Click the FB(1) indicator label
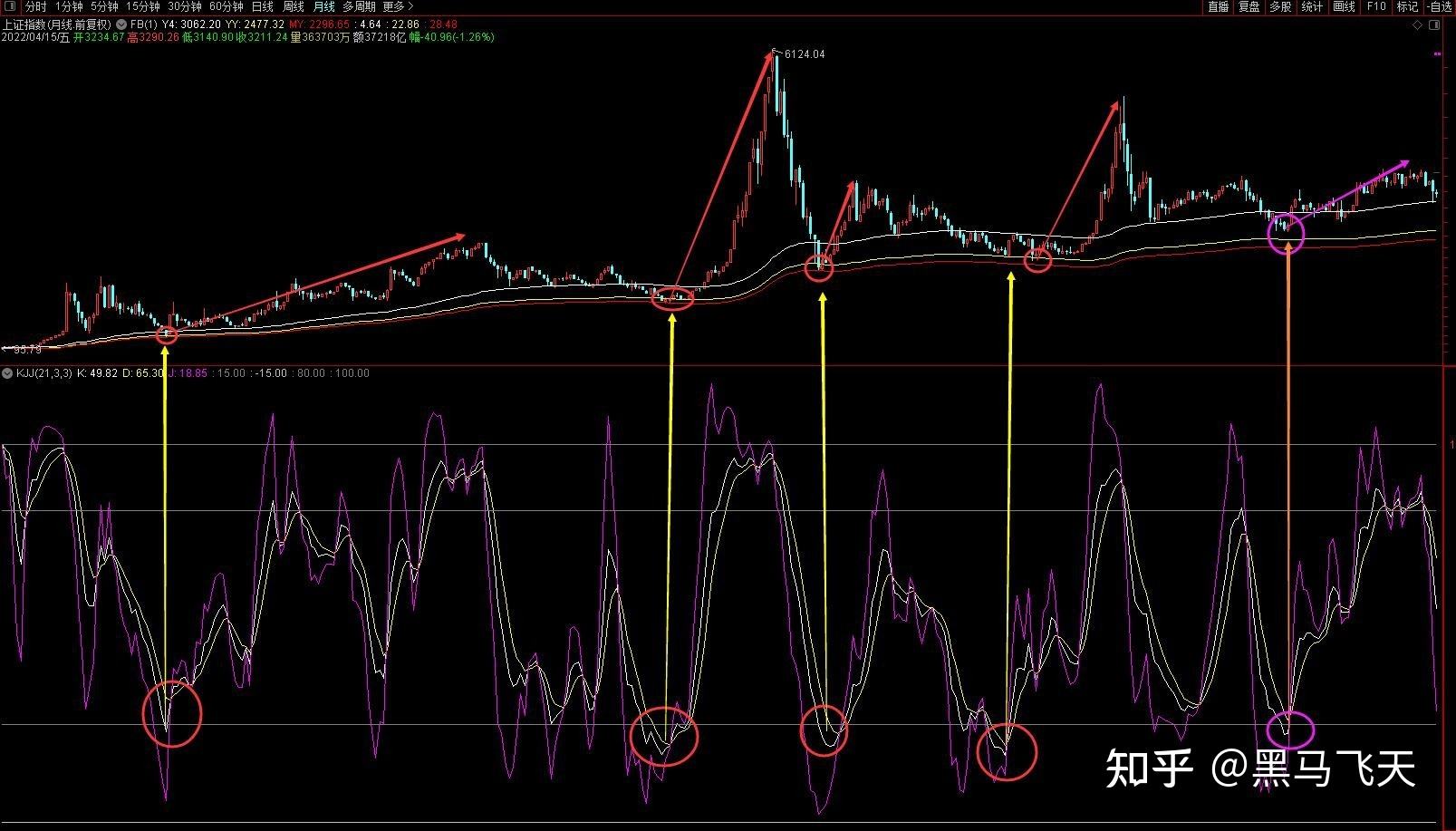 pyautogui.click(x=144, y=24)
